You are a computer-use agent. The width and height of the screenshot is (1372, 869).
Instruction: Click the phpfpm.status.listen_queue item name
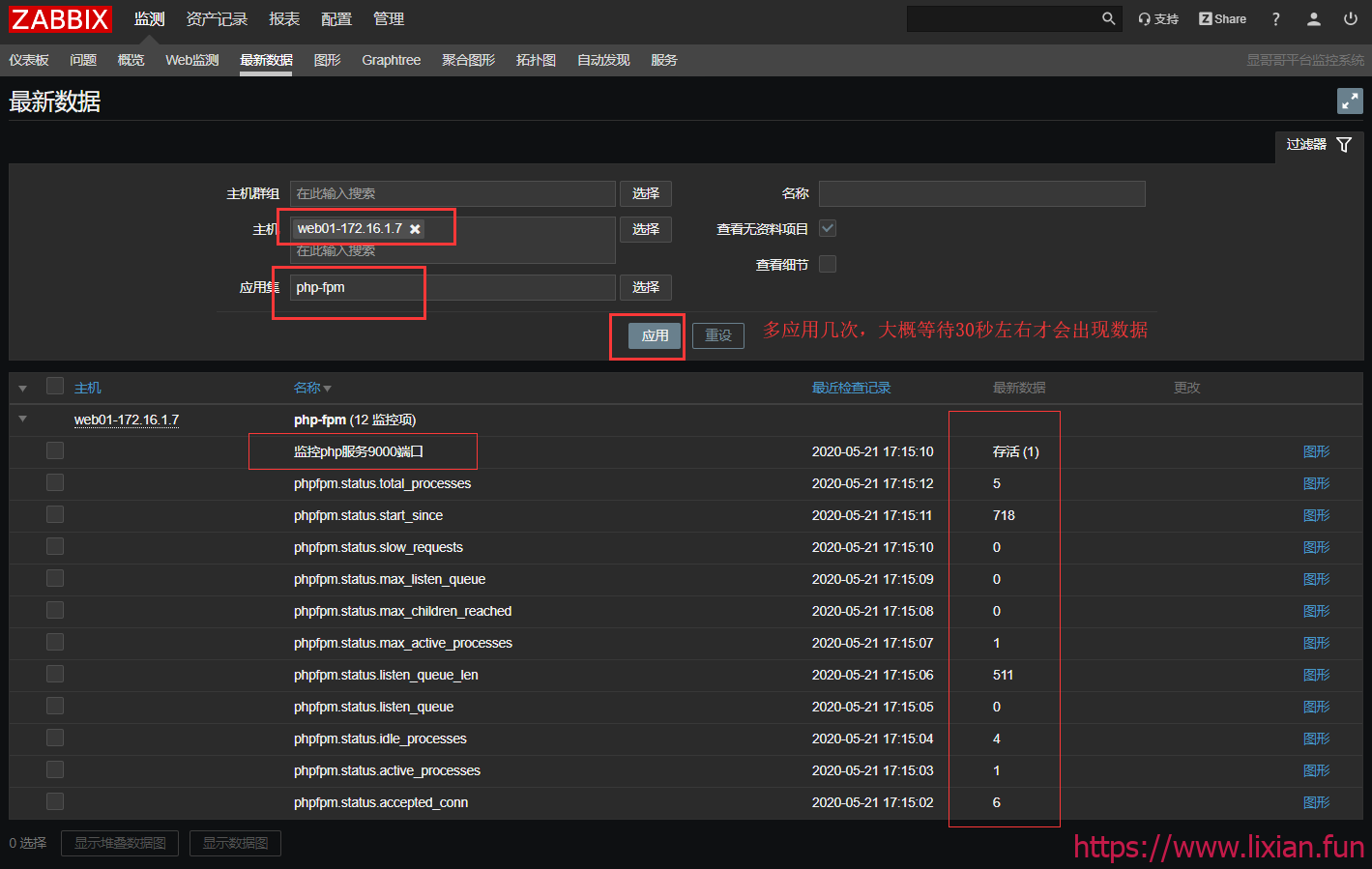(374, 707)
